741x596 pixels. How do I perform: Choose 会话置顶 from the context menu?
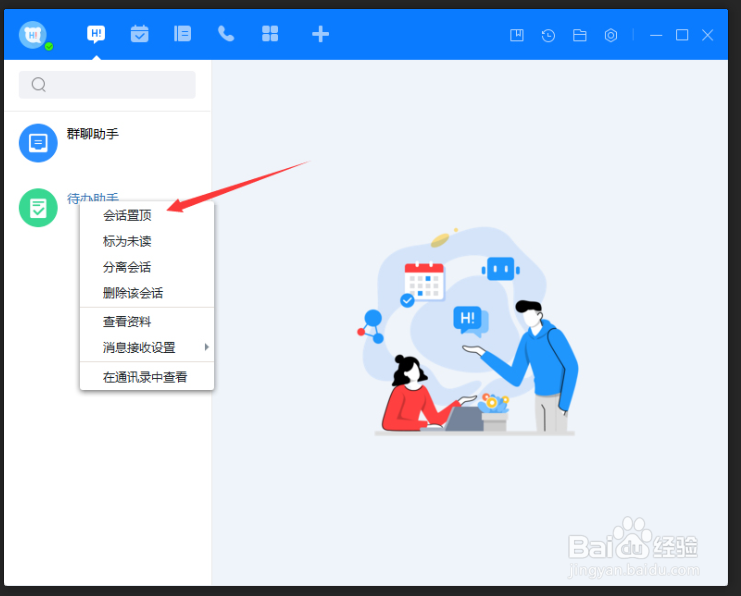147,216
